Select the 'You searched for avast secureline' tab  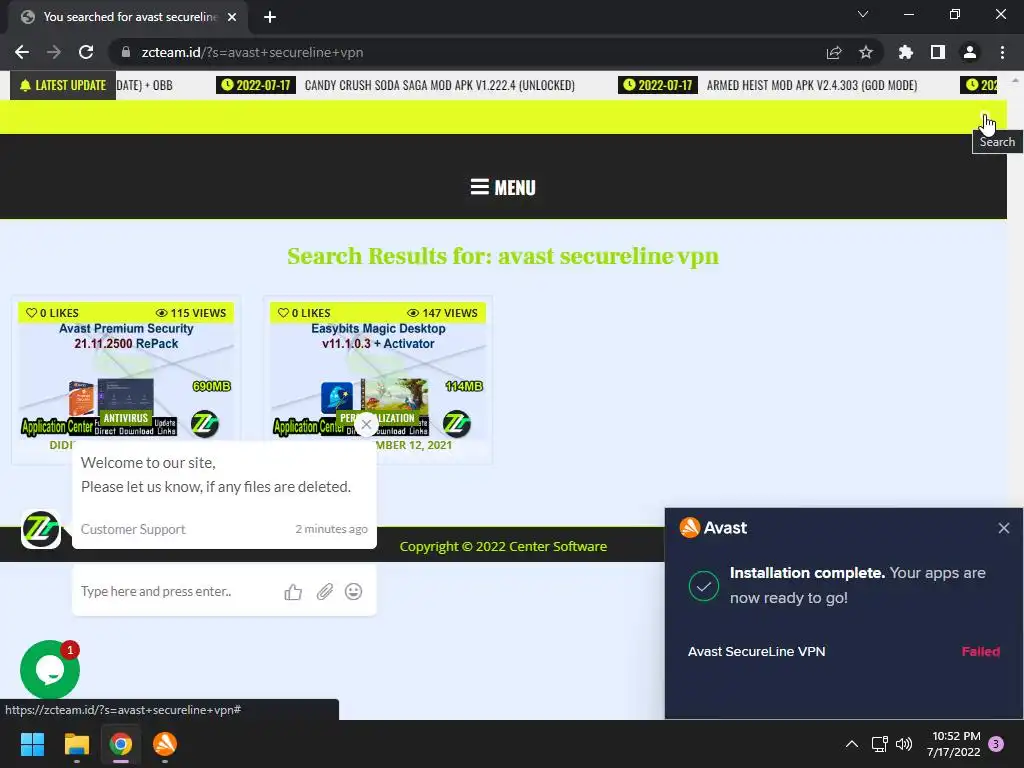tap(128, 17)
